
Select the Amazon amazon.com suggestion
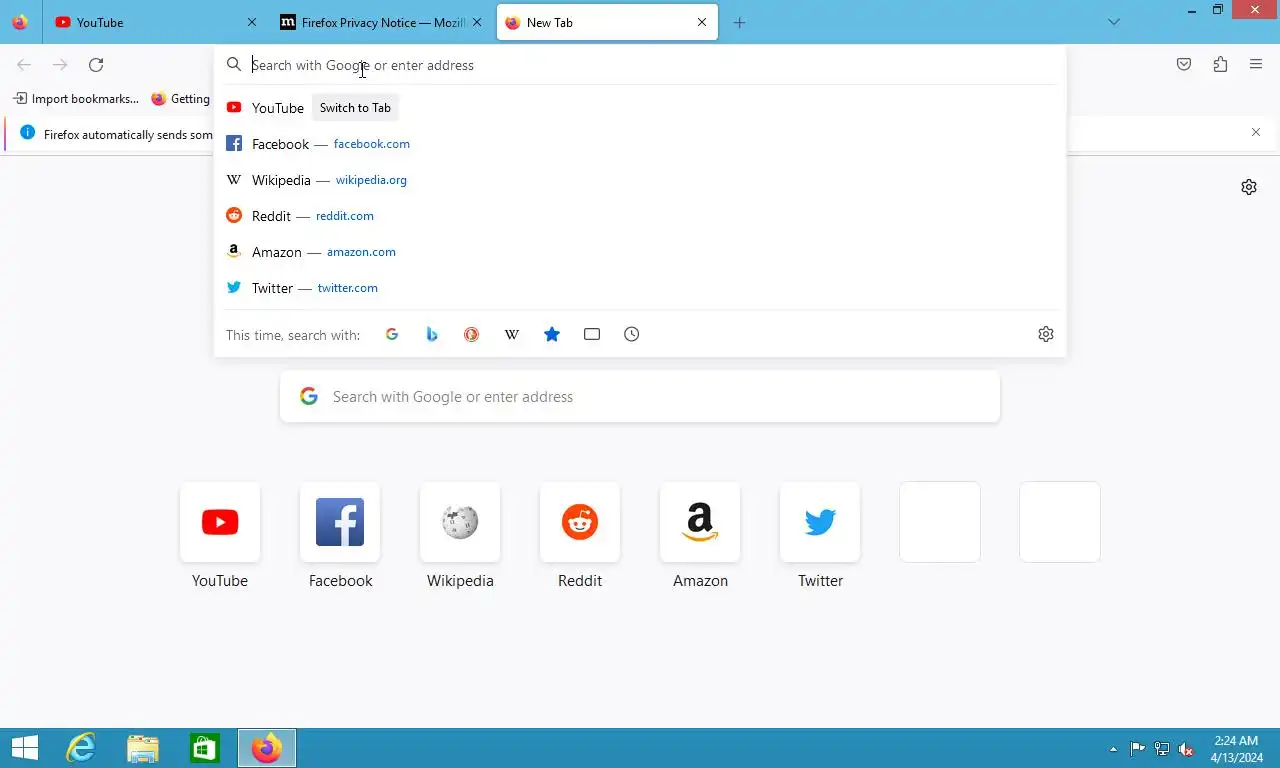[640, 252]
